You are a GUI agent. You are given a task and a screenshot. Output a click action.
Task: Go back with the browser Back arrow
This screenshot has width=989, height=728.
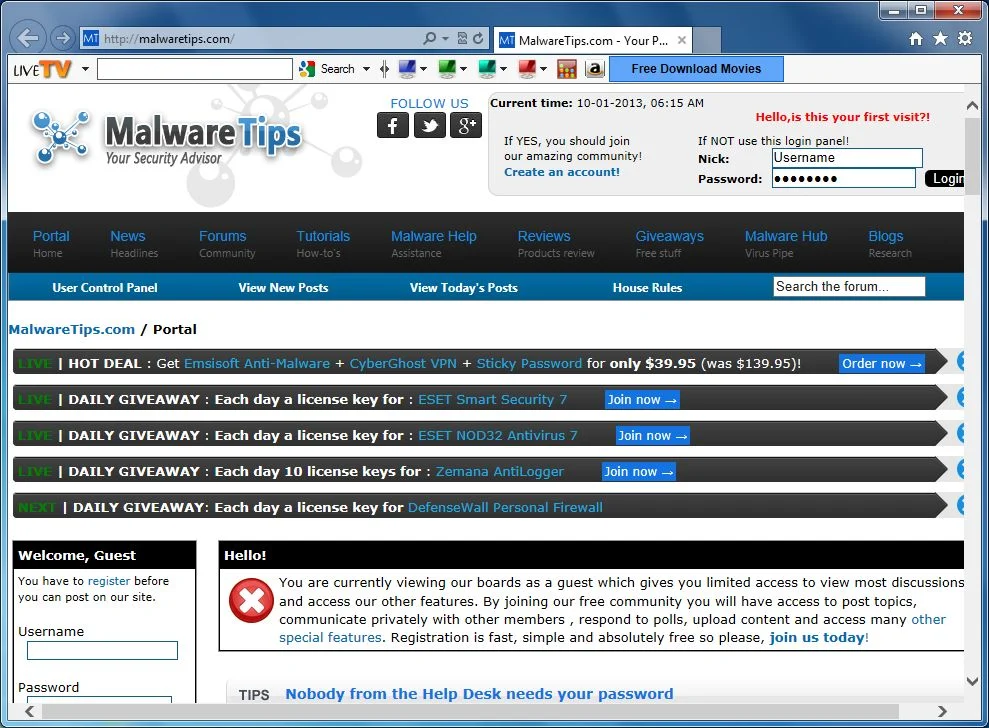point(28,38)
